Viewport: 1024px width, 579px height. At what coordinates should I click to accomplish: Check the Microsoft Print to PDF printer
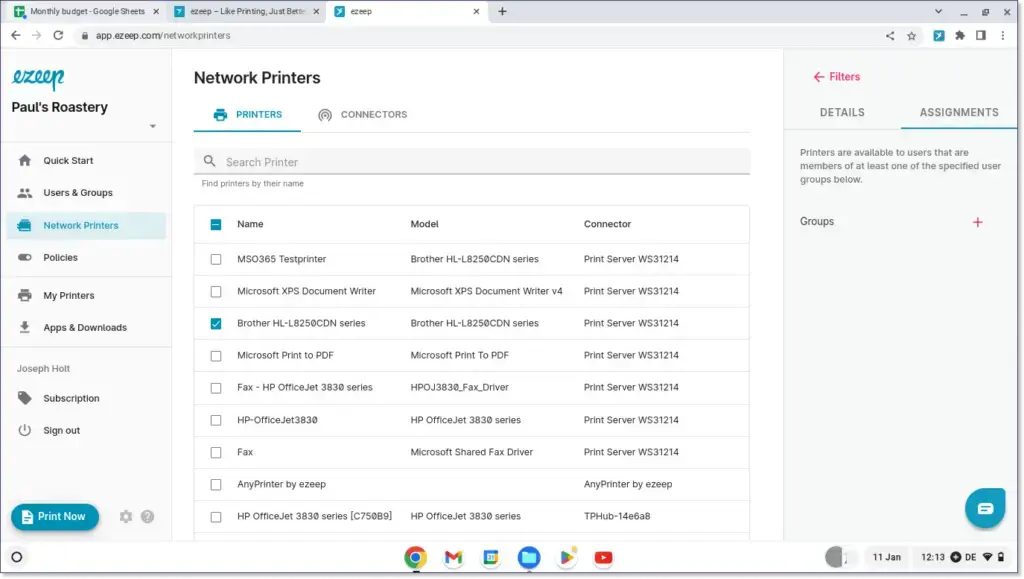pyautogui.click(x=215, y=355)
